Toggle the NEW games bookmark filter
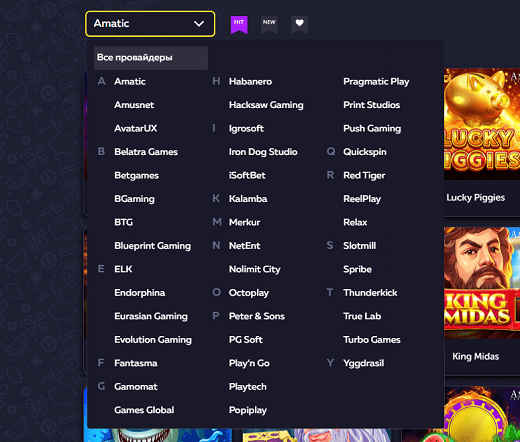 pos(269,24)
